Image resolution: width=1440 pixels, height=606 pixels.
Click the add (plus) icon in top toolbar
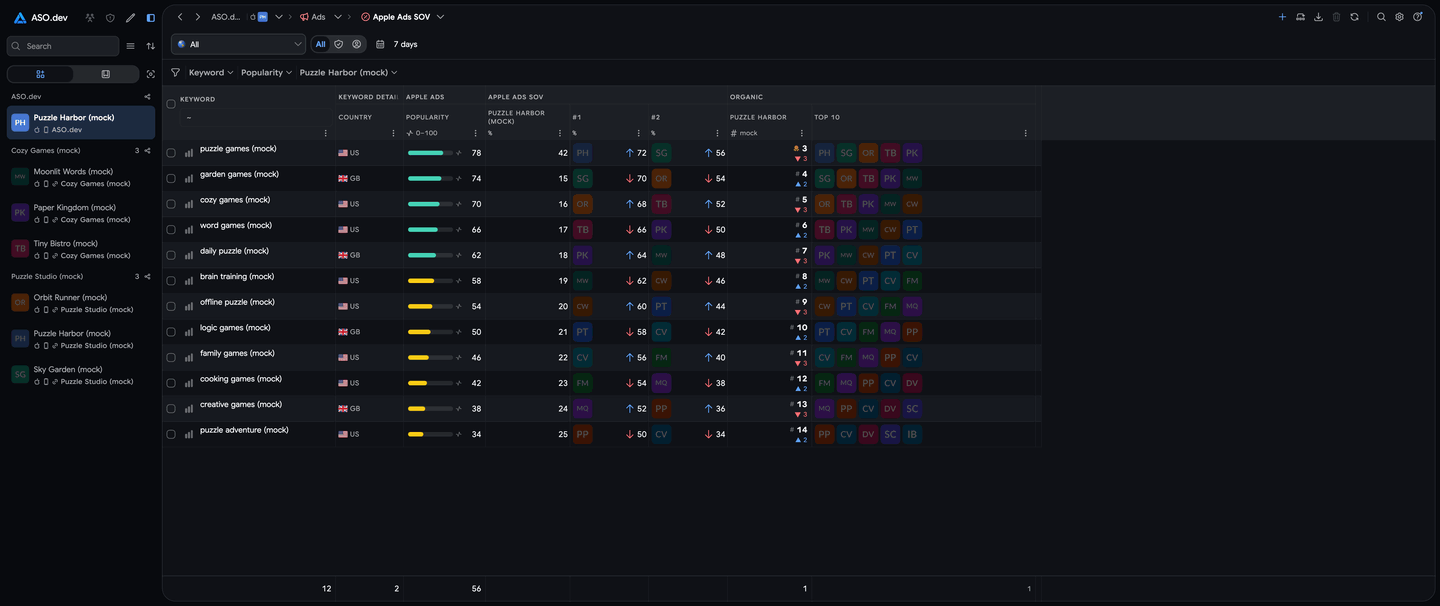(x=1282, y=17)
